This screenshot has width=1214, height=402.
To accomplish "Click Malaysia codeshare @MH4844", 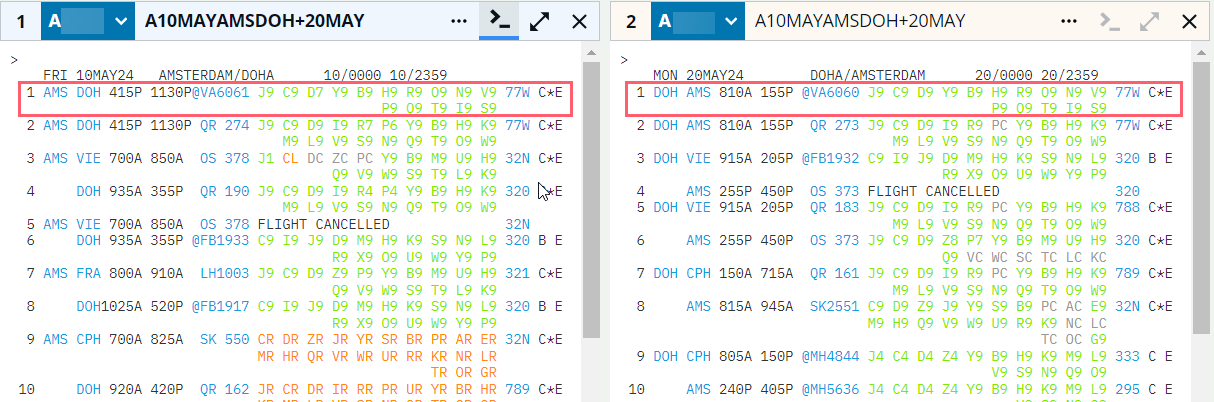I will 830,355.
